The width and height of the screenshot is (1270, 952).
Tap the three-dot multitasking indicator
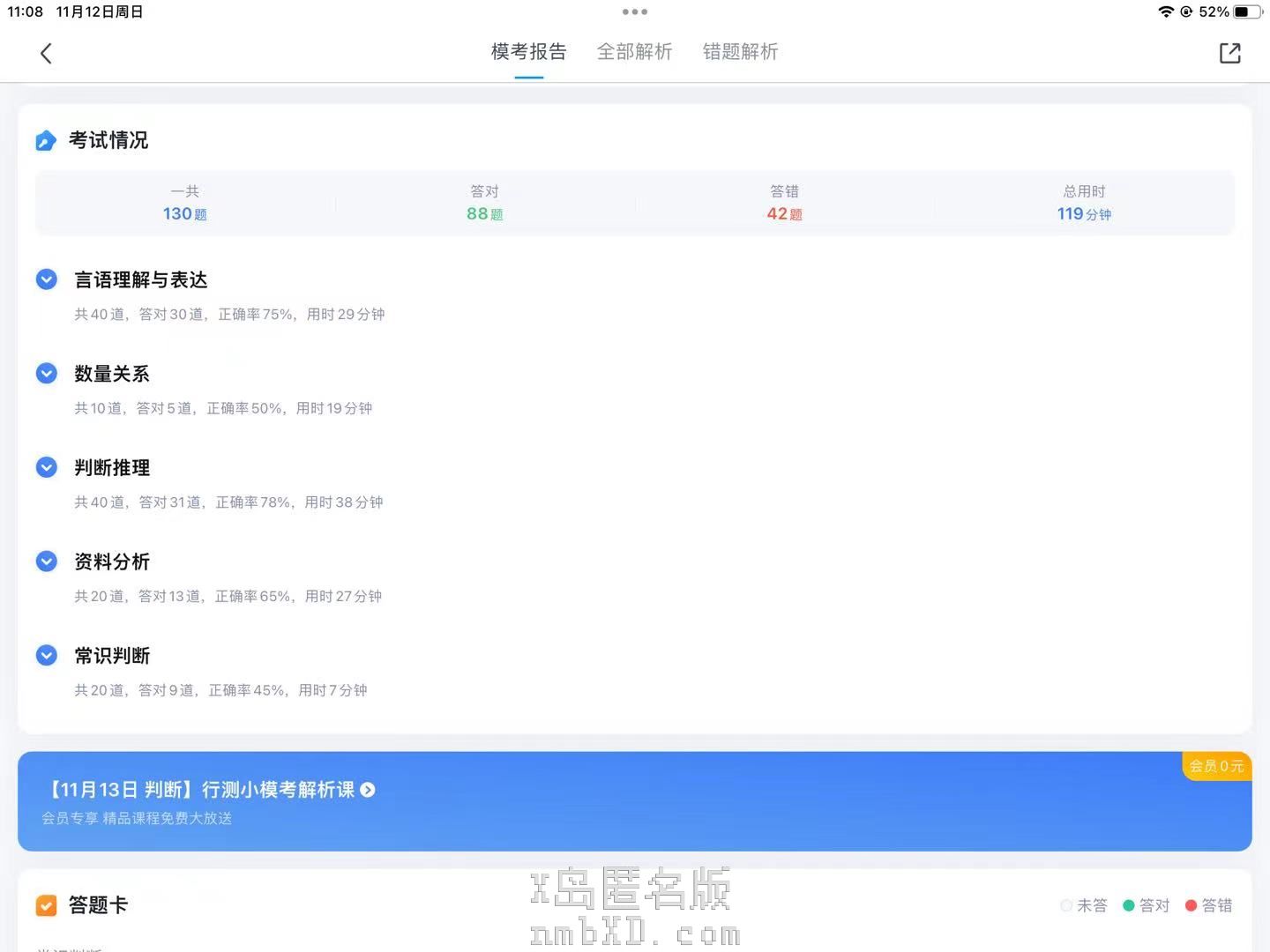coord(634,12)
